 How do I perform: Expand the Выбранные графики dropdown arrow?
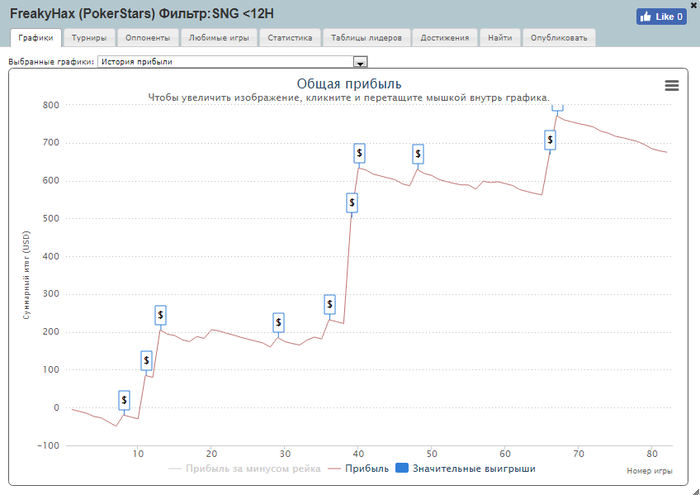360,62
